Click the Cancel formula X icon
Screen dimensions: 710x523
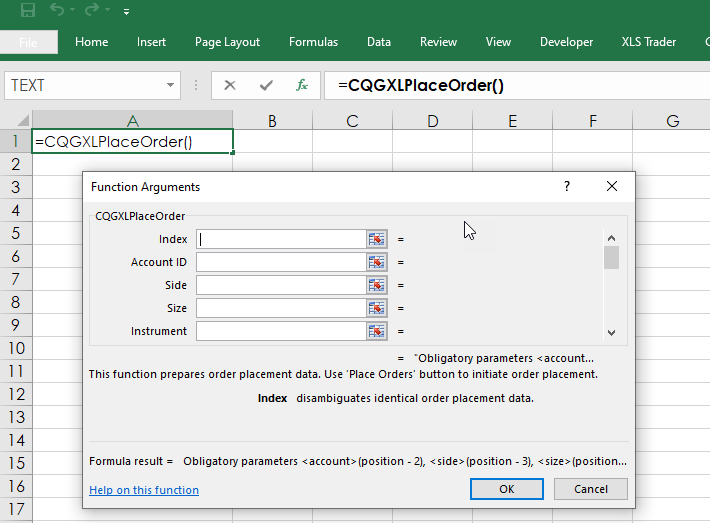coord(230,85)
